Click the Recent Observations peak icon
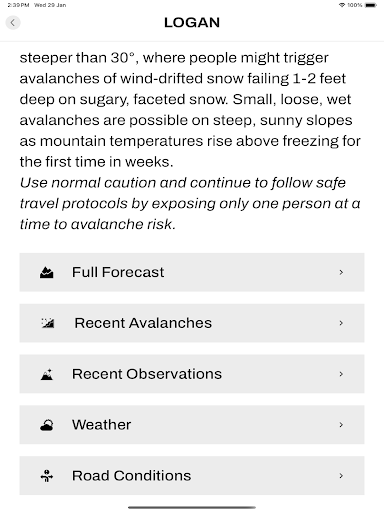The height and width of the screenshot is (512, 384). [47, 374]
